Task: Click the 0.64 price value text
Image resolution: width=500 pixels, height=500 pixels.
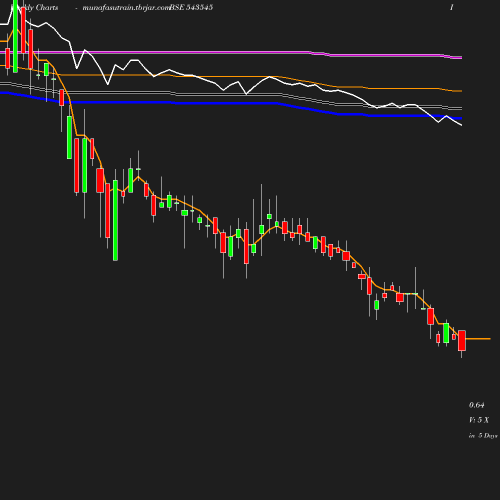Action: click(x=476, y=405)
